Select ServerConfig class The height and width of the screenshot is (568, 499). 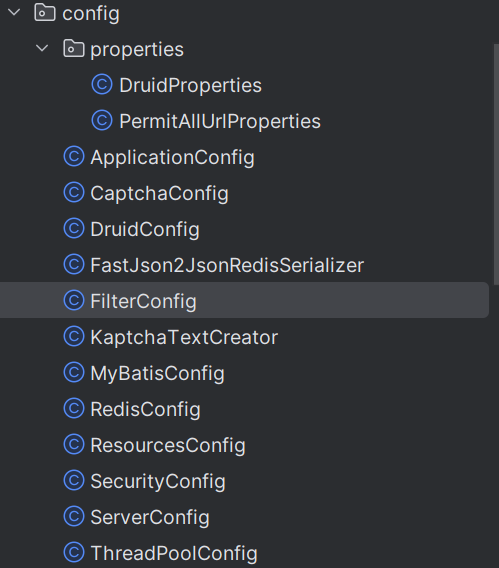coord(150,517)
